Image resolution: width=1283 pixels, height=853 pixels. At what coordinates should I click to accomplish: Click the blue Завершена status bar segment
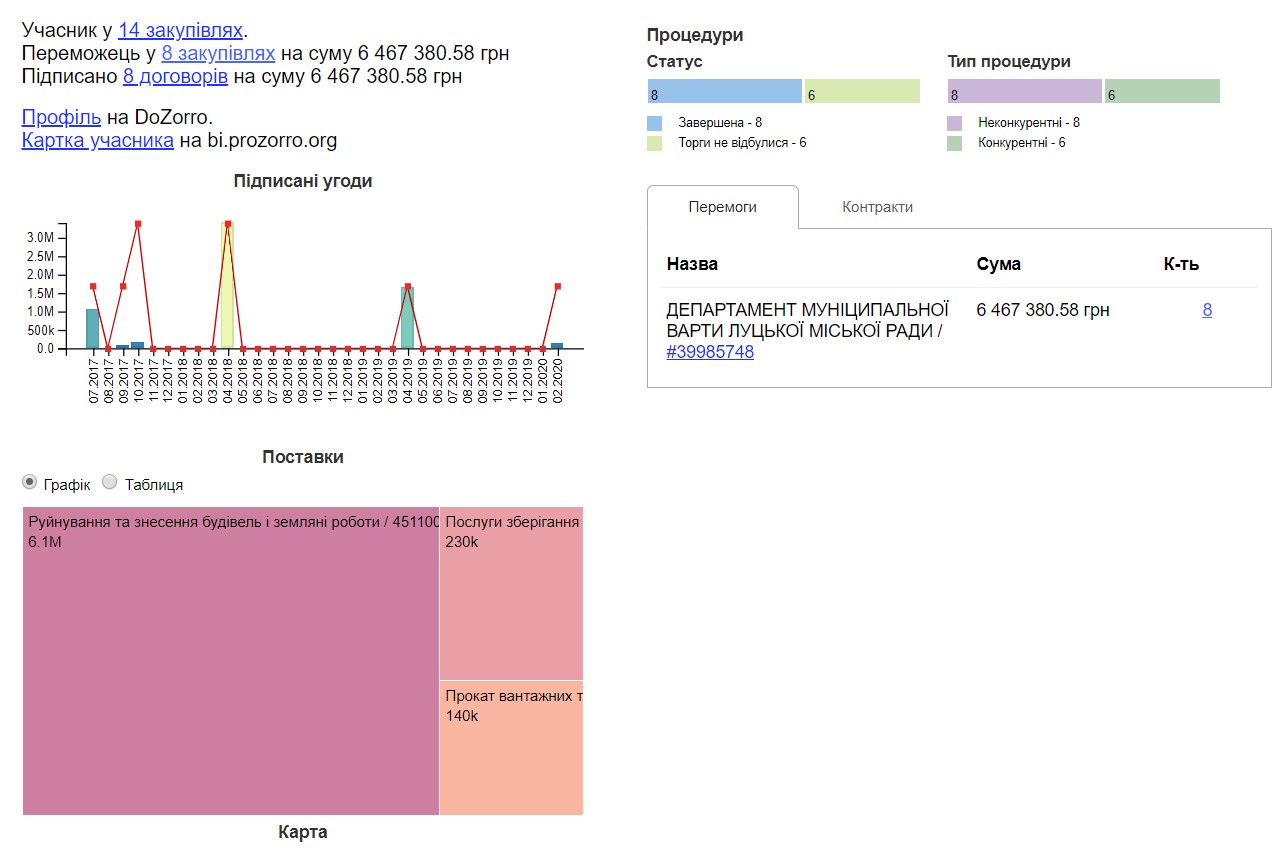click(724, 92)
